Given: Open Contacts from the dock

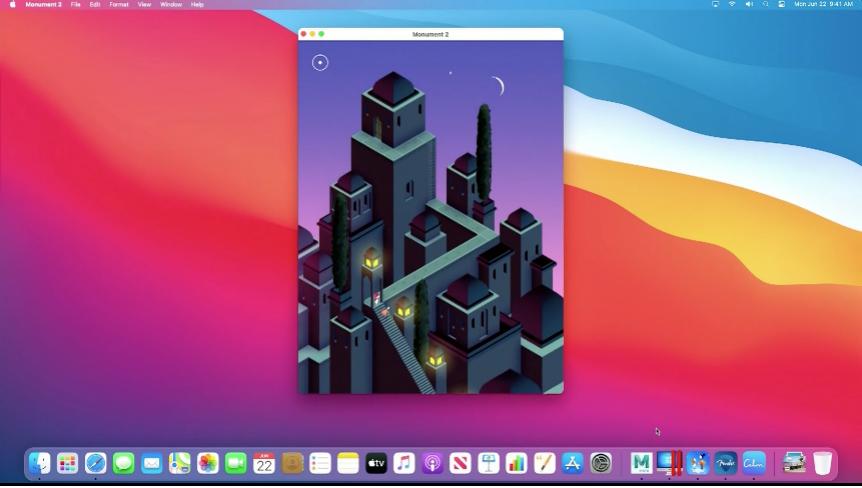Looking at the screenshot, I should coord(292,463).
